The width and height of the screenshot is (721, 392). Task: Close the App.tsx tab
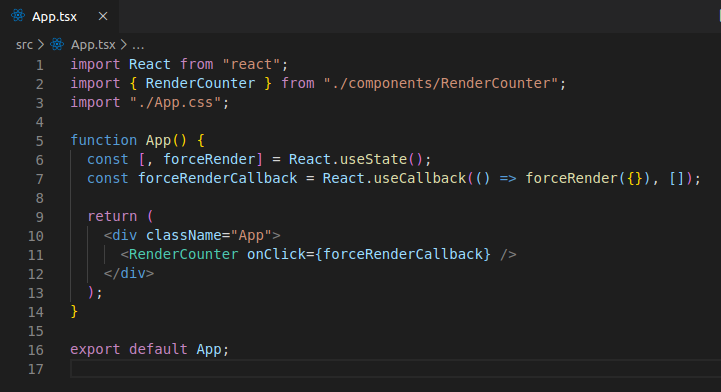103,17
